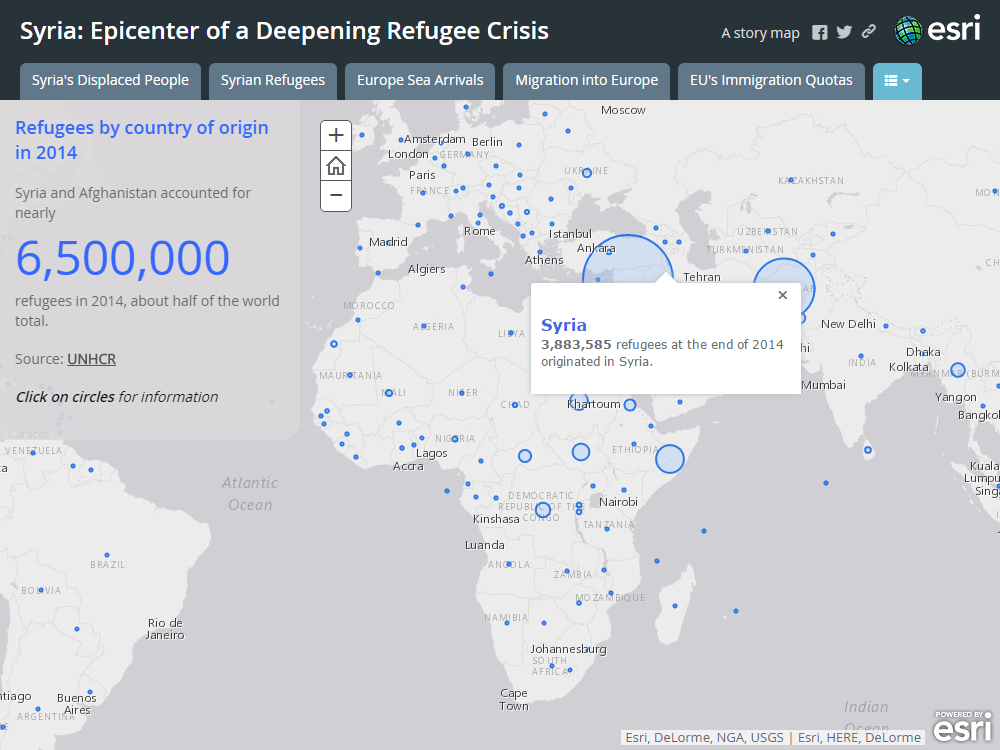Screen dimensions: 1000x750
Task: Switch to Syria's Displaced People tab
Action: point(110,81)
